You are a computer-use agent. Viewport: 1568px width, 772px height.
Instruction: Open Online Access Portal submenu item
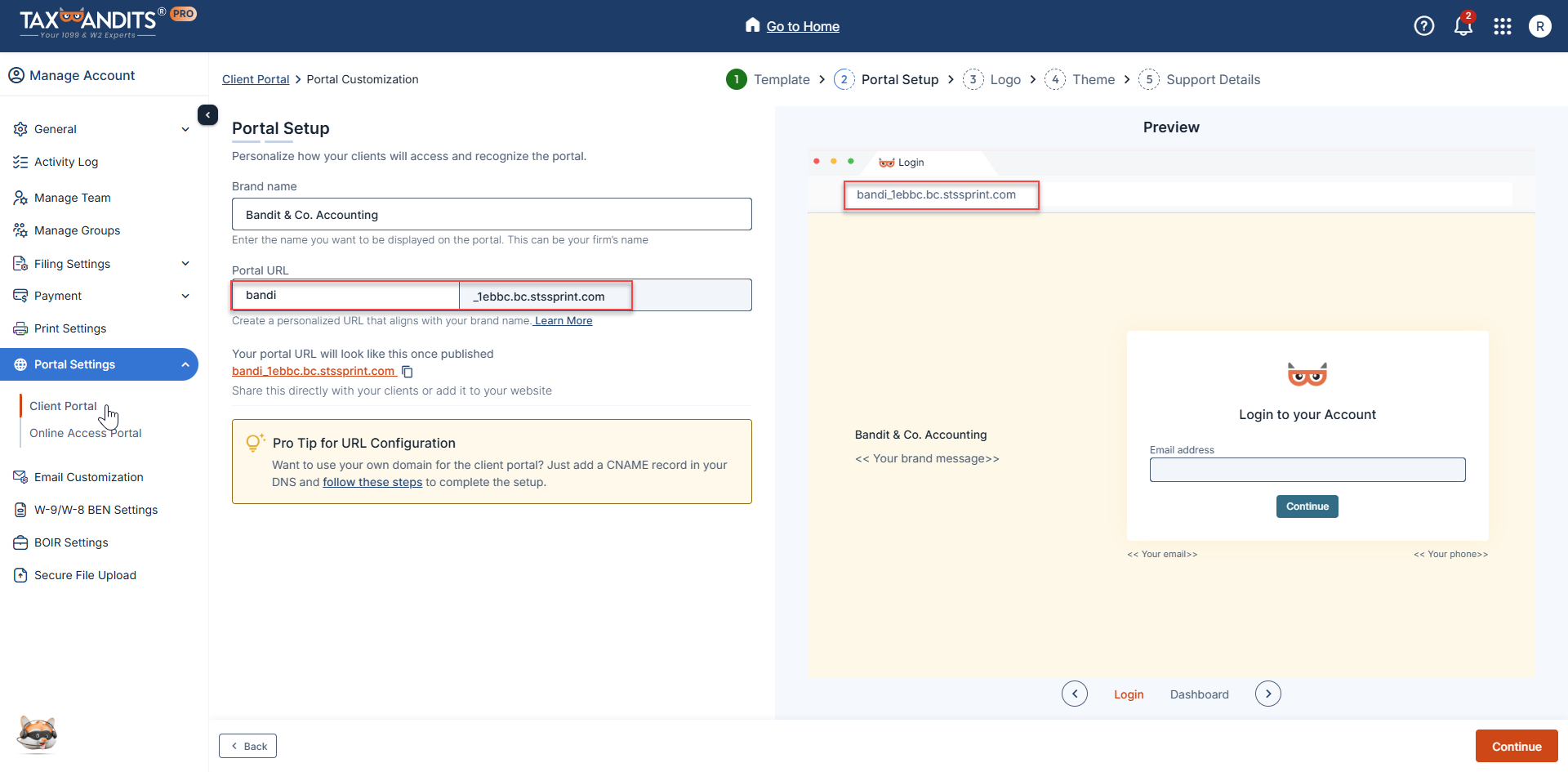(86, 433)
